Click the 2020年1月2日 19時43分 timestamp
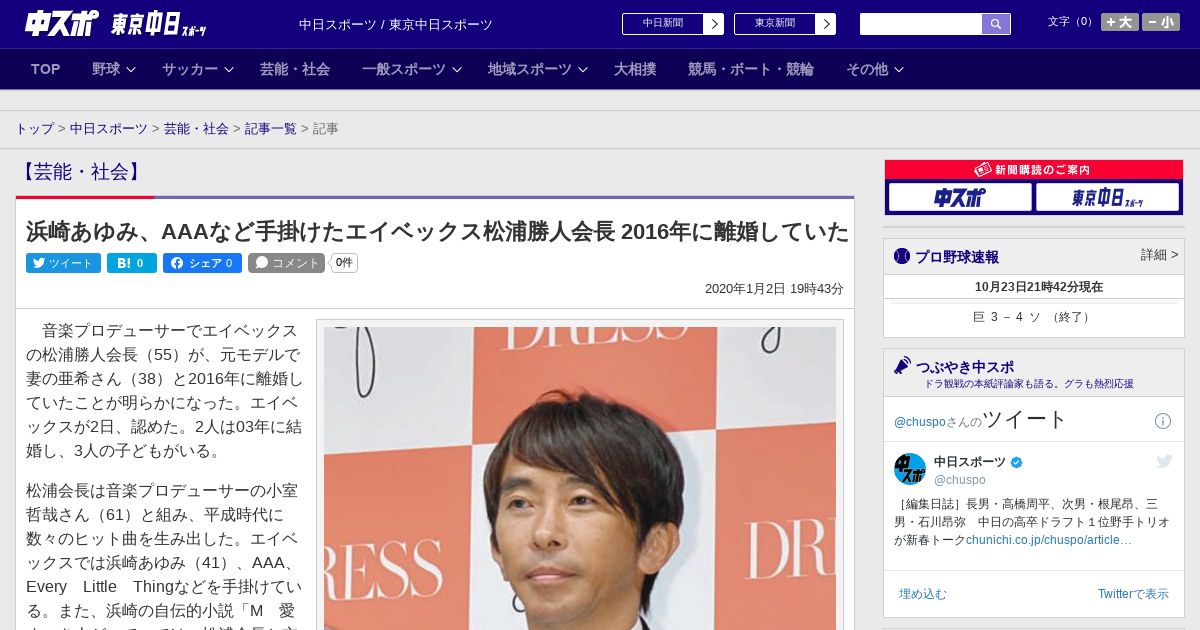Image resolution: width=1200 pixels, height=630 pixels. point(774,289)
